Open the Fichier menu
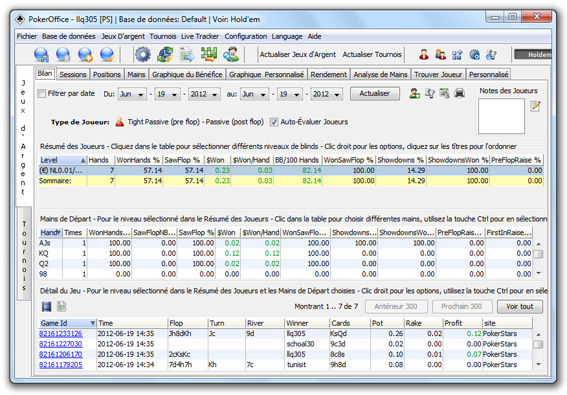This screenshot has width=567, height=395. (27, 36)
